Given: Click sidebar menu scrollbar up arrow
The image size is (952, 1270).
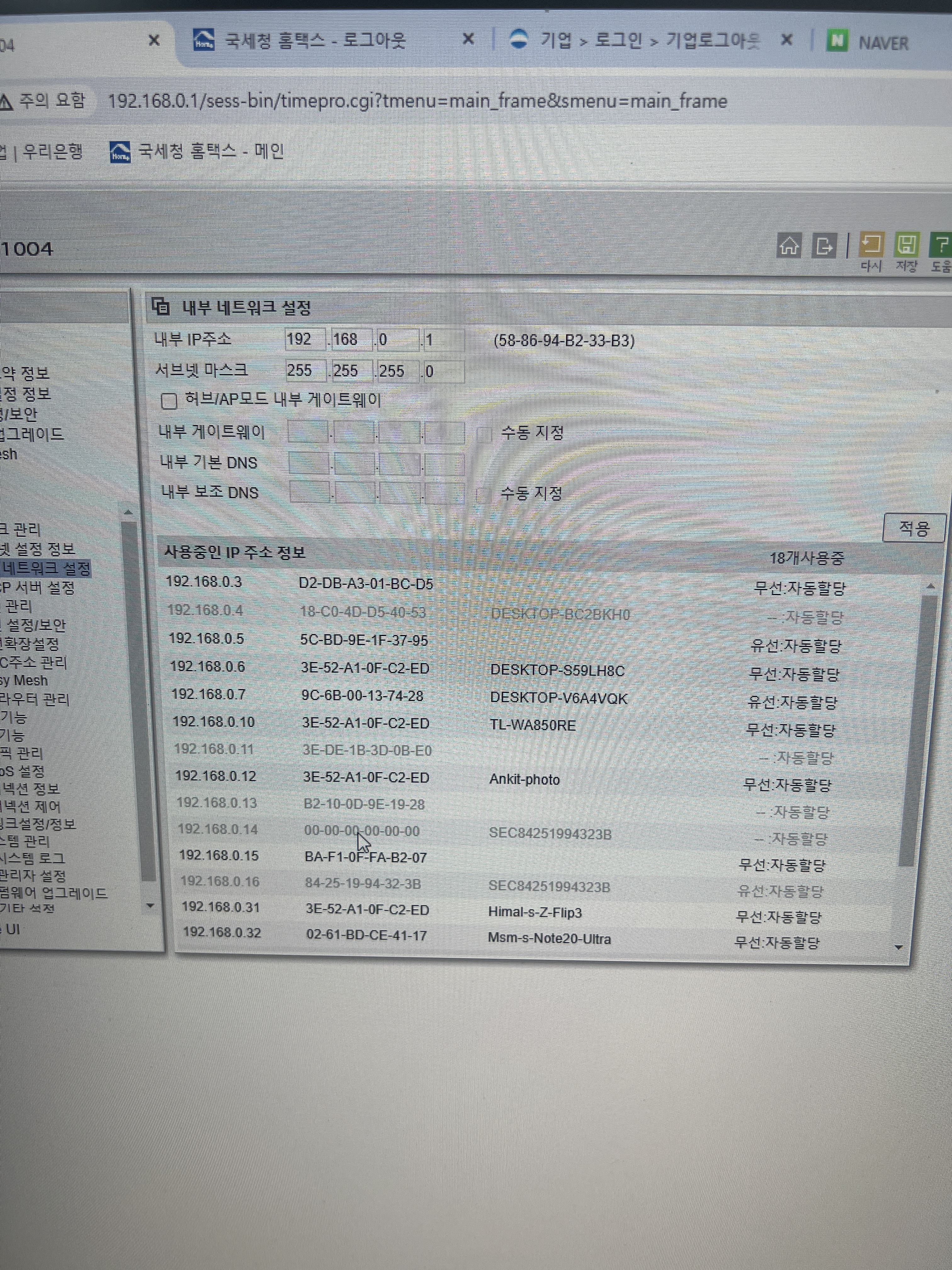Looking at the screenshot, I should [x=128, y=512].
